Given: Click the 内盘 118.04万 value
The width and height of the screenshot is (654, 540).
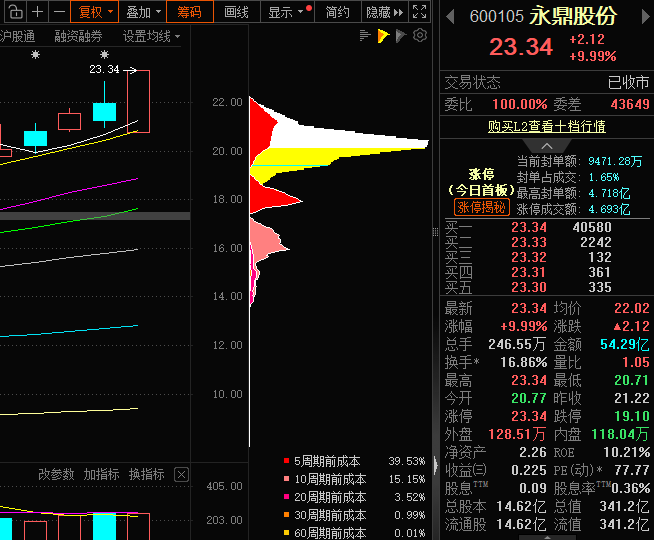Looking at the screenshot, I should click(620, 435).
